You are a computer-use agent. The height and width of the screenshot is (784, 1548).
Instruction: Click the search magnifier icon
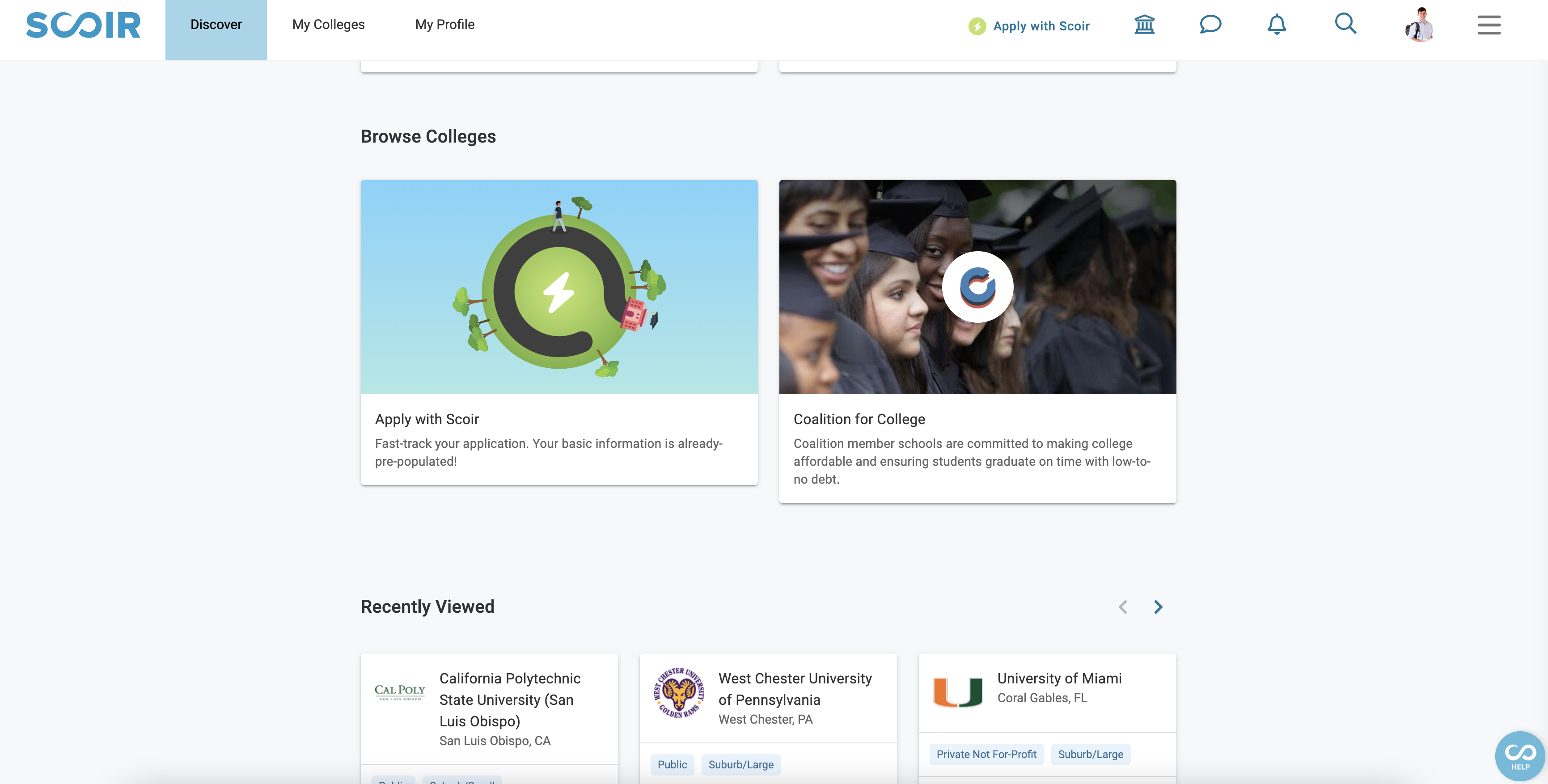(1345, 24)
